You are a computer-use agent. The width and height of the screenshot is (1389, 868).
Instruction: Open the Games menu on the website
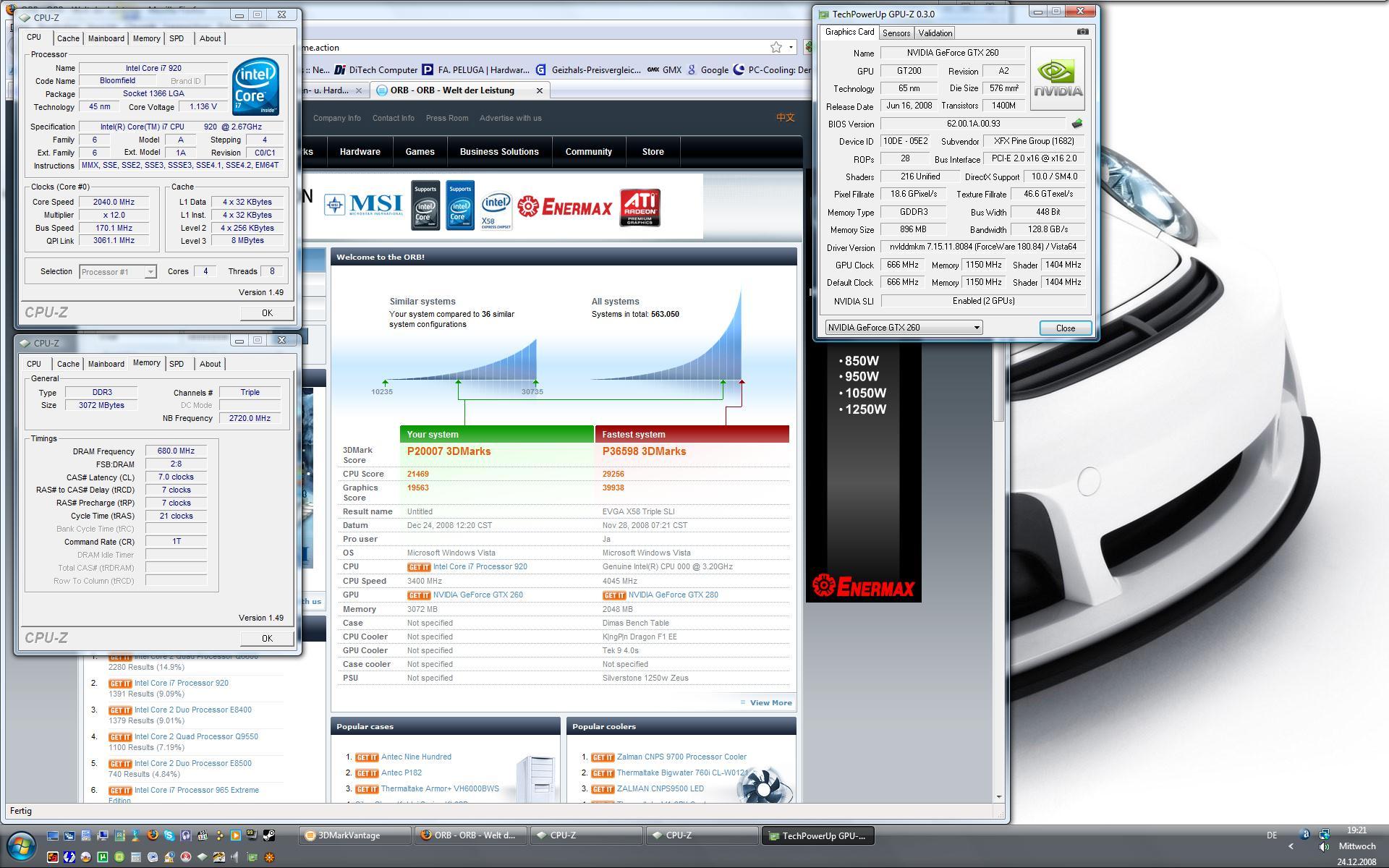pyautogui.click(x=420, y=152)
